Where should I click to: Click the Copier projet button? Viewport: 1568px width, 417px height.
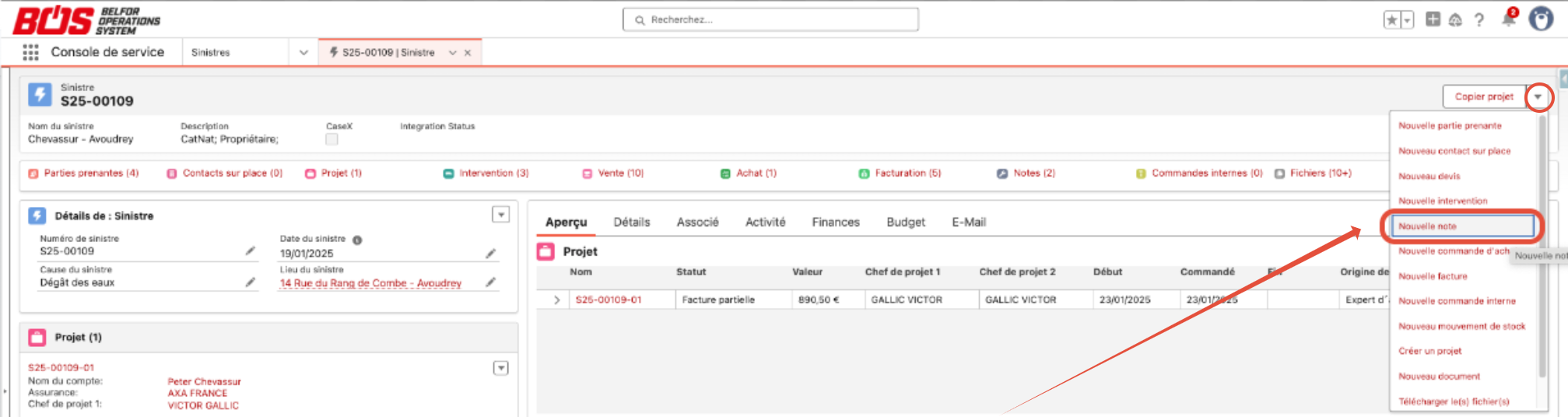tap(1483, 96)
